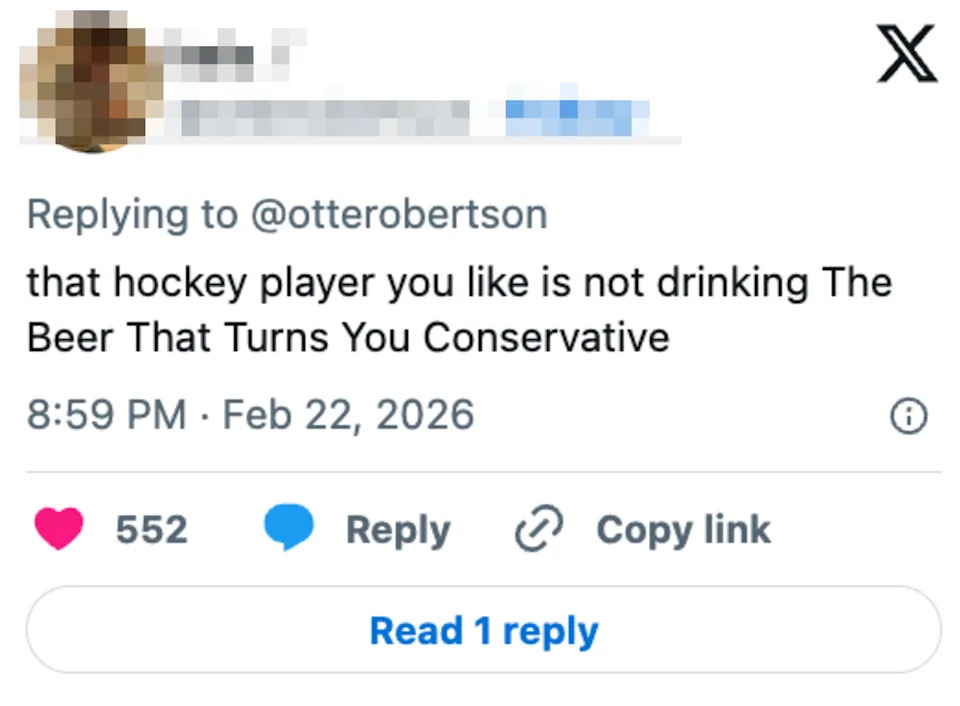This screenshot has height=706, width=960.
Task: Click the Reply text label
Action: click(398, 529)
